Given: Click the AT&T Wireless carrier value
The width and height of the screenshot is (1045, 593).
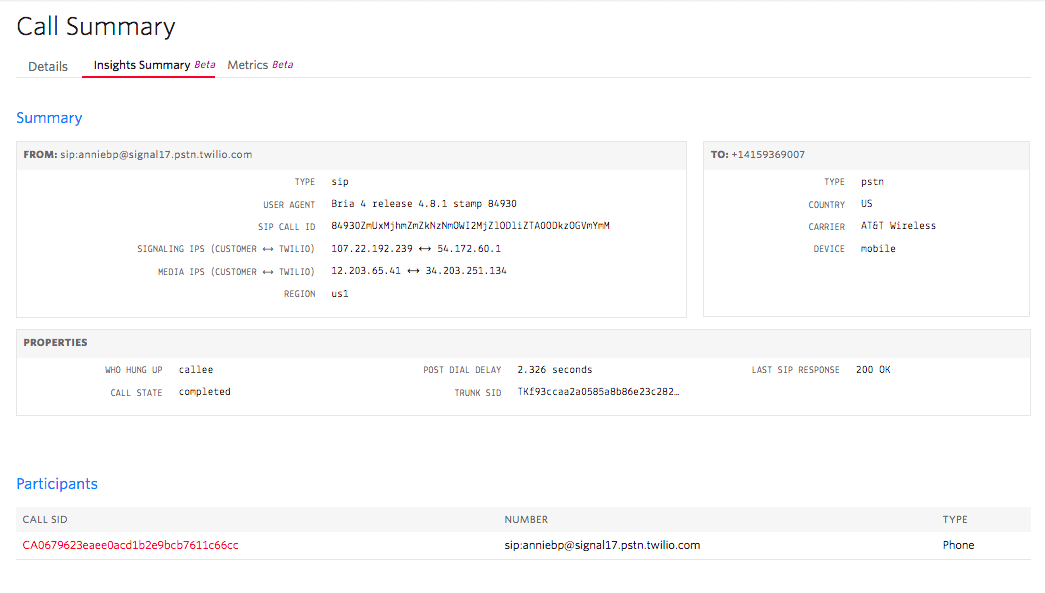Looking at the screenshot, I should tap(898, 226).
